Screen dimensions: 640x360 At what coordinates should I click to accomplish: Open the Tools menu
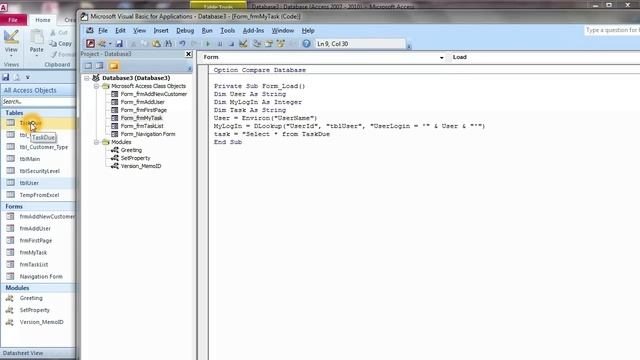coord(227,31)
